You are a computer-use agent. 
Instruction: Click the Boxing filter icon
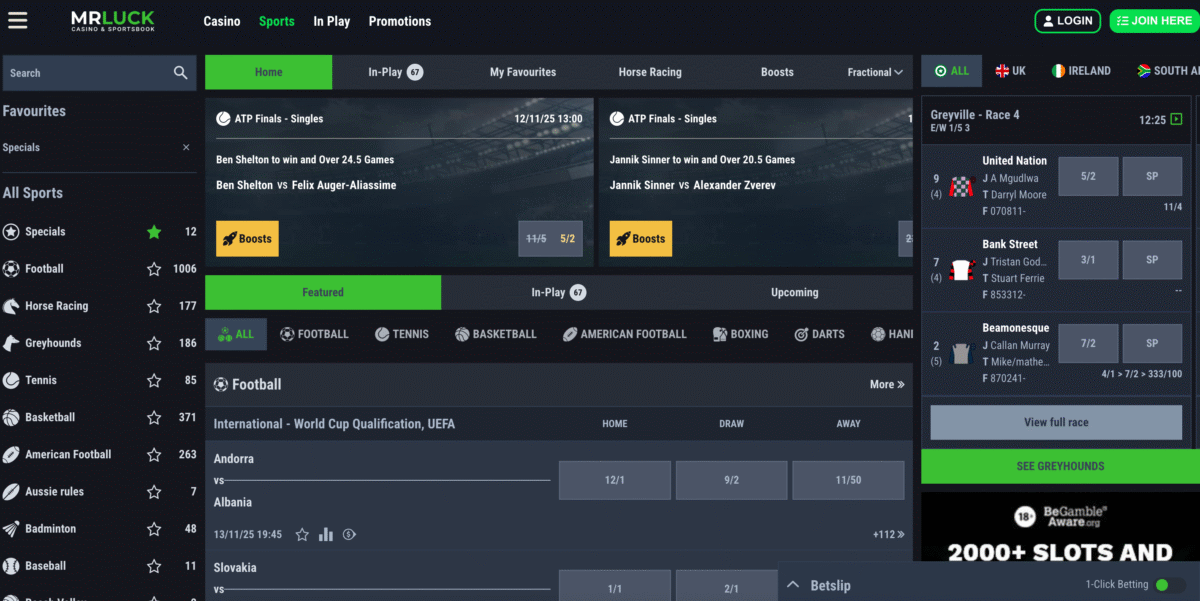click(720, 334)
